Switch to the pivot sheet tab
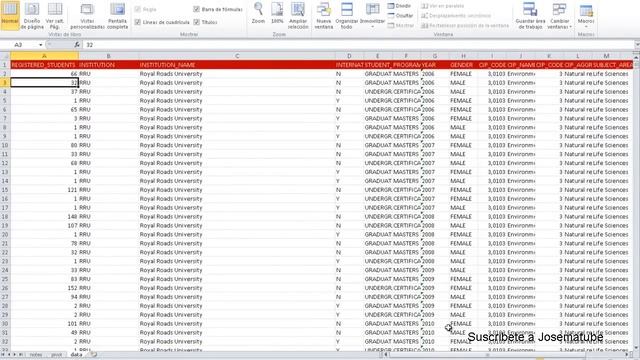Image resolution: width=640 pixels, height=360 pixels. tap(56, 355)
